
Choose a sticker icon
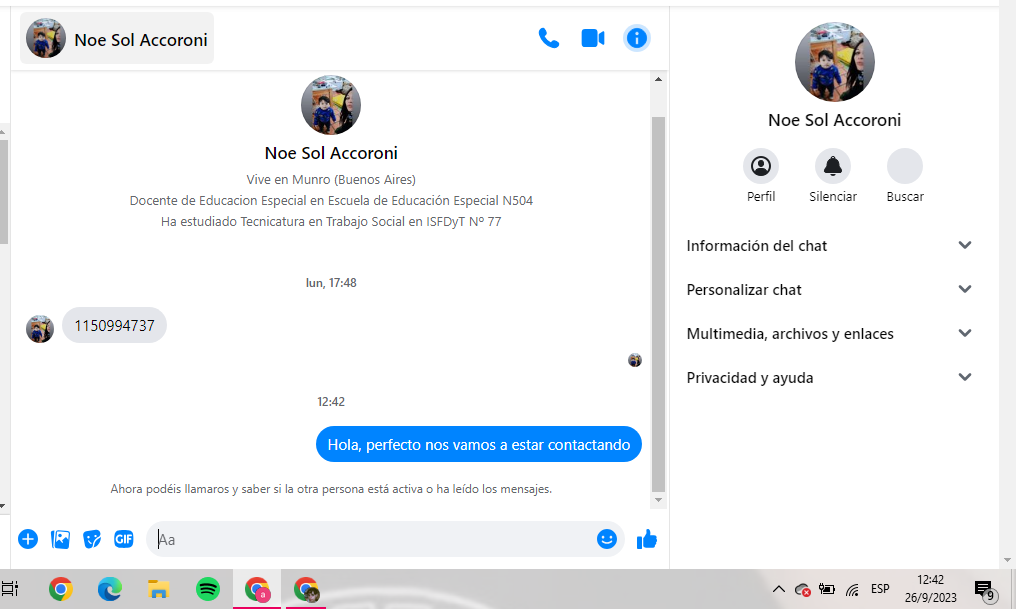(x=92, y=539)
